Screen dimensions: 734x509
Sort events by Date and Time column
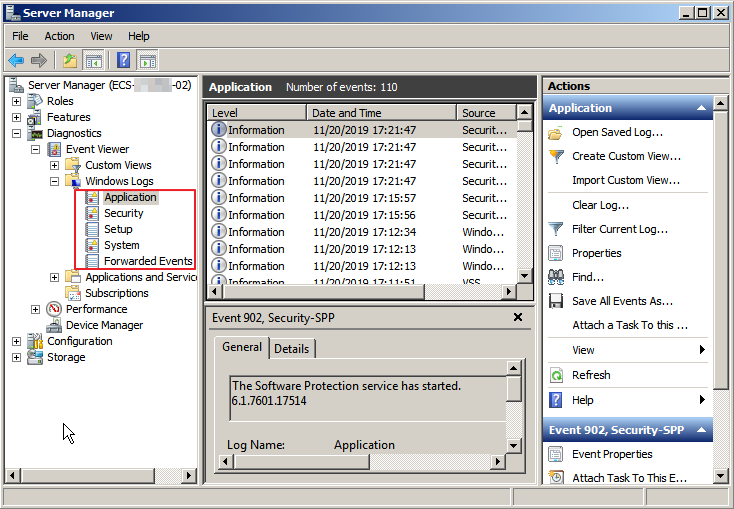(380, 113)
